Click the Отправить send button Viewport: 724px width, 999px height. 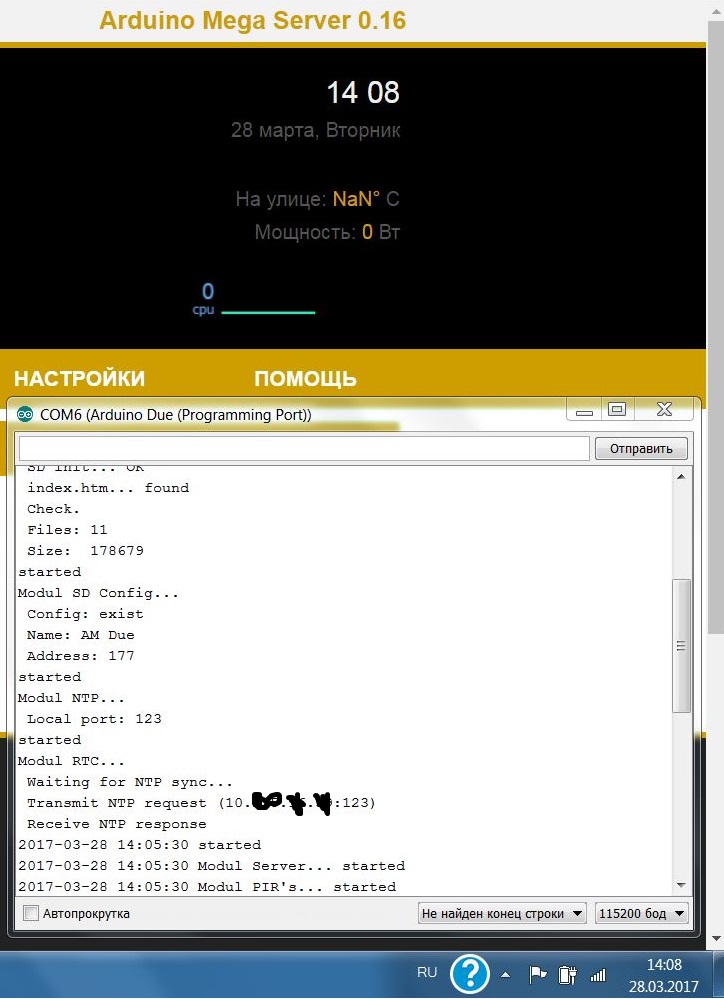(641, 449)
